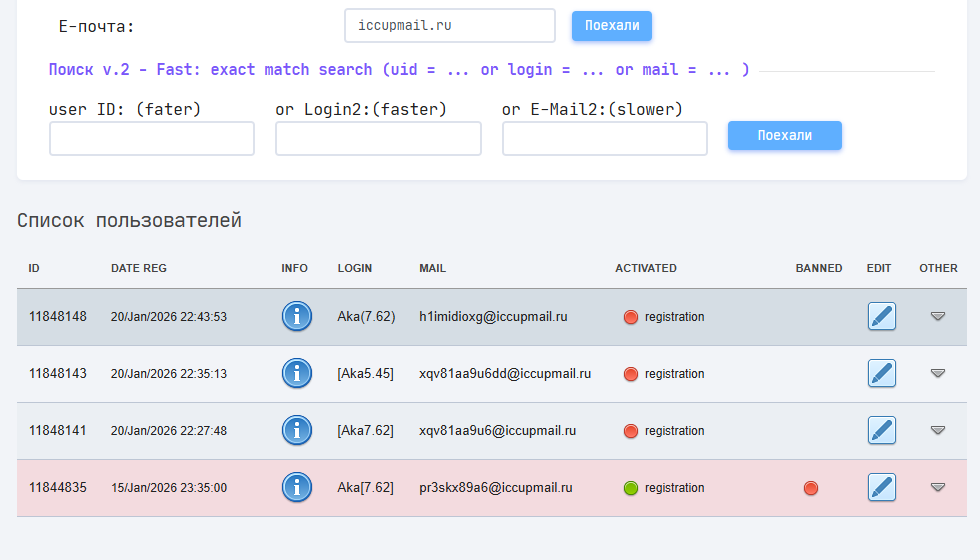Open info icon for user [Aka5.45]
Viewport: 980px width, 560px height.
tap(296, 374)
